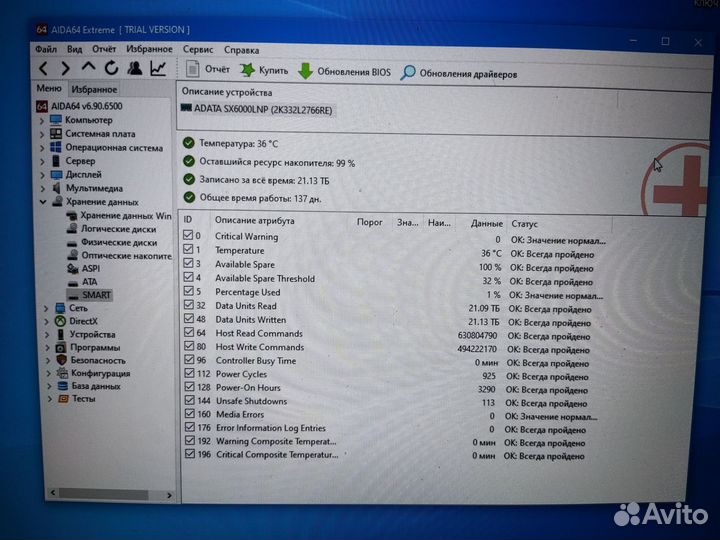Open the user management toolbar icon
The height and width of the screenshot is (540, 720).
pos(134,69)
